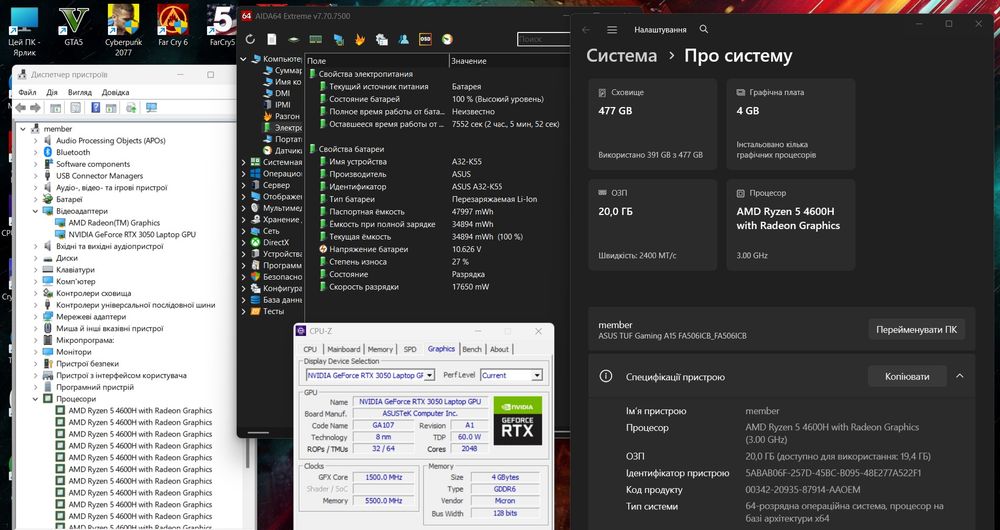Click the AIDA64 Refresh toolbar icon

pyautogui.click(x=250, y=40)
